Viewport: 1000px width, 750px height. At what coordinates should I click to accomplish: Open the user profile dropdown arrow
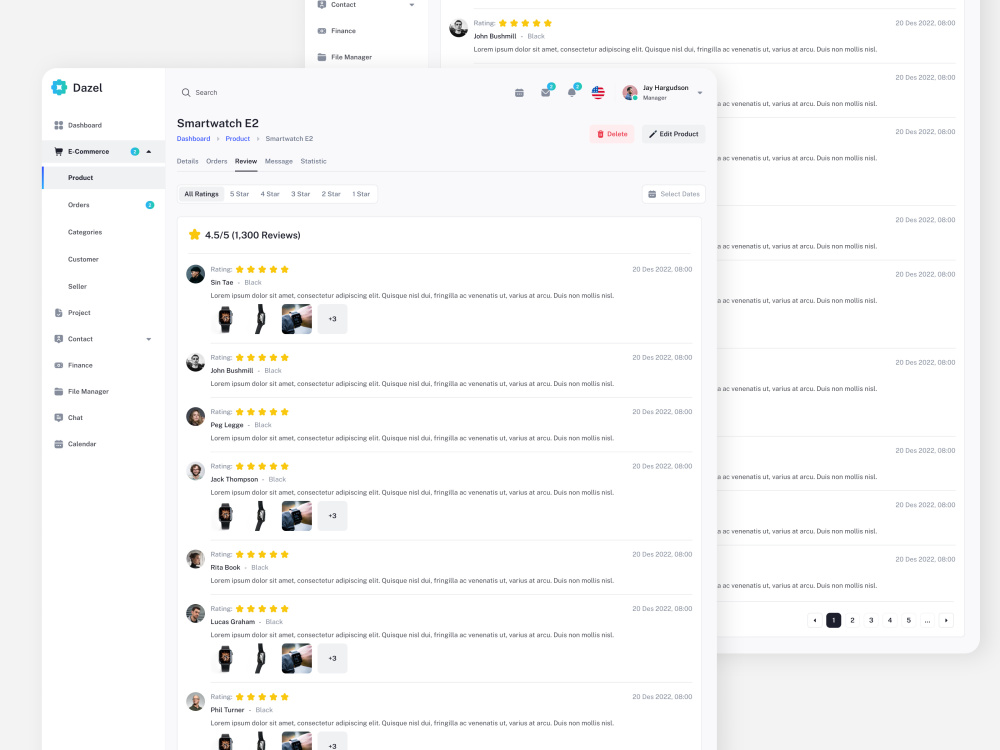[700, 93]
